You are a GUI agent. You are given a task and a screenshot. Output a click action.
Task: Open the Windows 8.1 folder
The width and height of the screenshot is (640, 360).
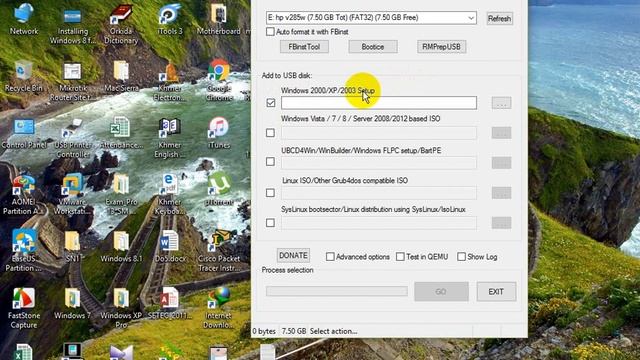click(x=121, y=247)
